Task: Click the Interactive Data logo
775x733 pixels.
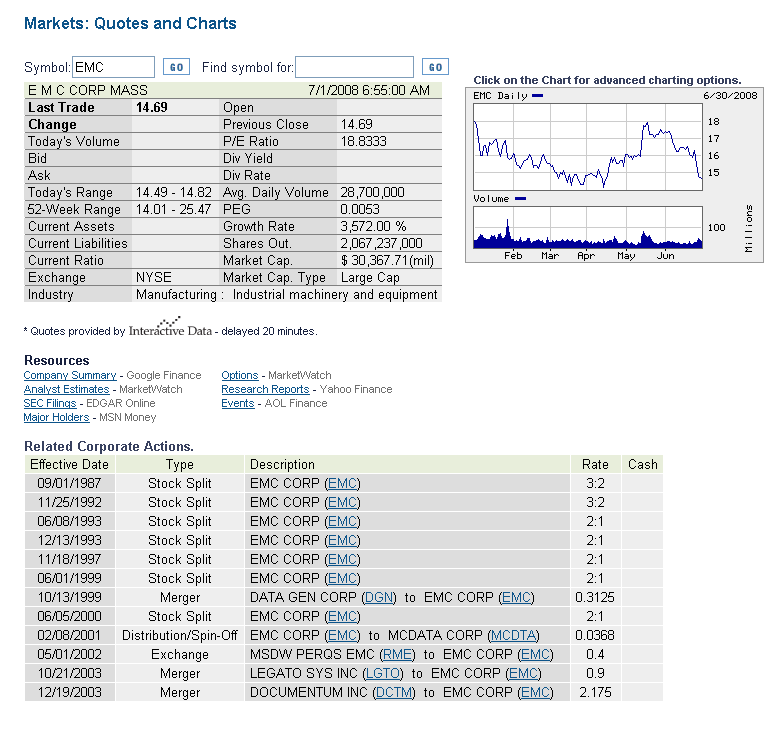Action: tap(170, 327)
